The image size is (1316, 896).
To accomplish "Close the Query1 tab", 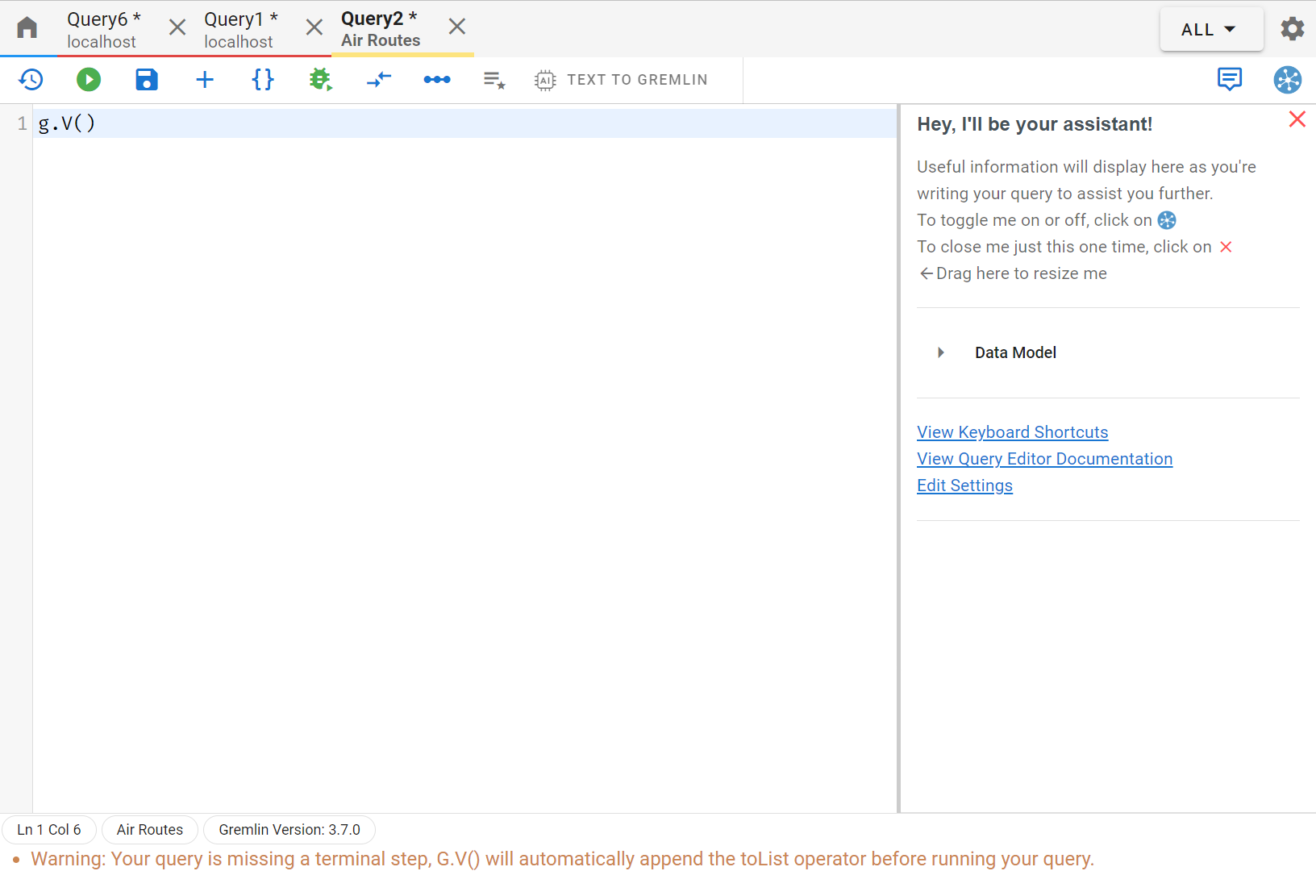I will coord(314,27).
